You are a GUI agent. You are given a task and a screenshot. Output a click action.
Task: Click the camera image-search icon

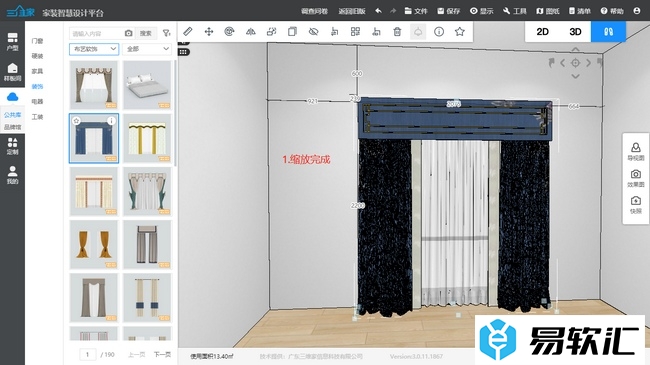point(129,33)
